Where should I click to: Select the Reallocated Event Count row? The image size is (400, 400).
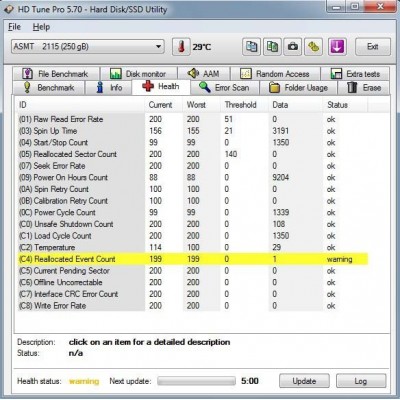[193, 259]
